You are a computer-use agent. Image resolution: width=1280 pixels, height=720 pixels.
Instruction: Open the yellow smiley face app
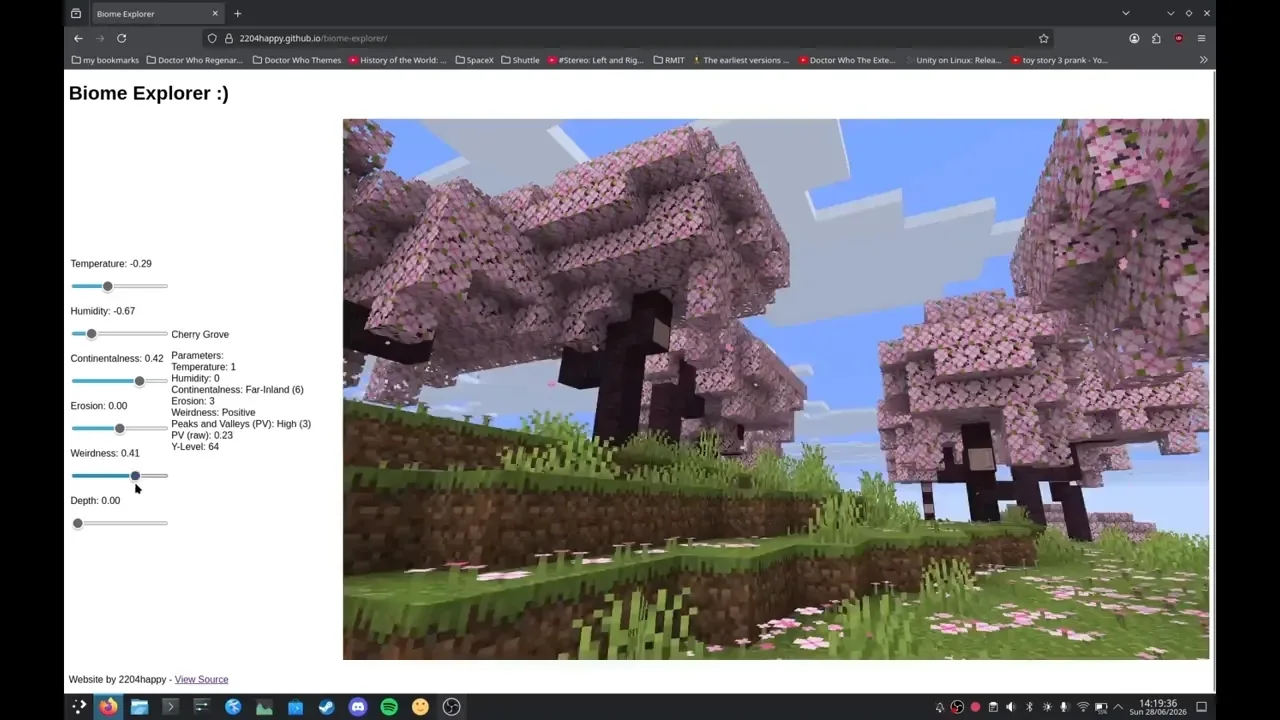[x=420, y=707]
